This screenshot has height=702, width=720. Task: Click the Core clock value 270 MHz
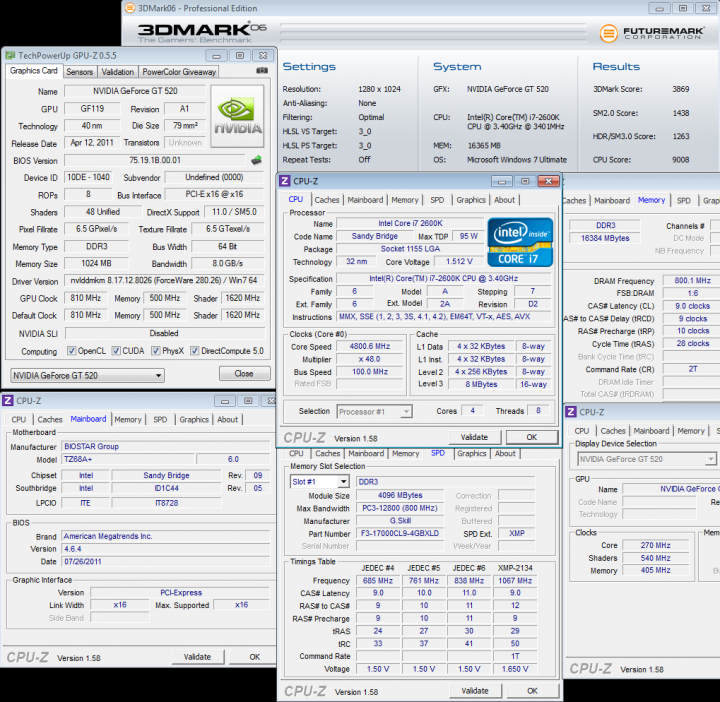pyautogui.click(x=656, y=545)
